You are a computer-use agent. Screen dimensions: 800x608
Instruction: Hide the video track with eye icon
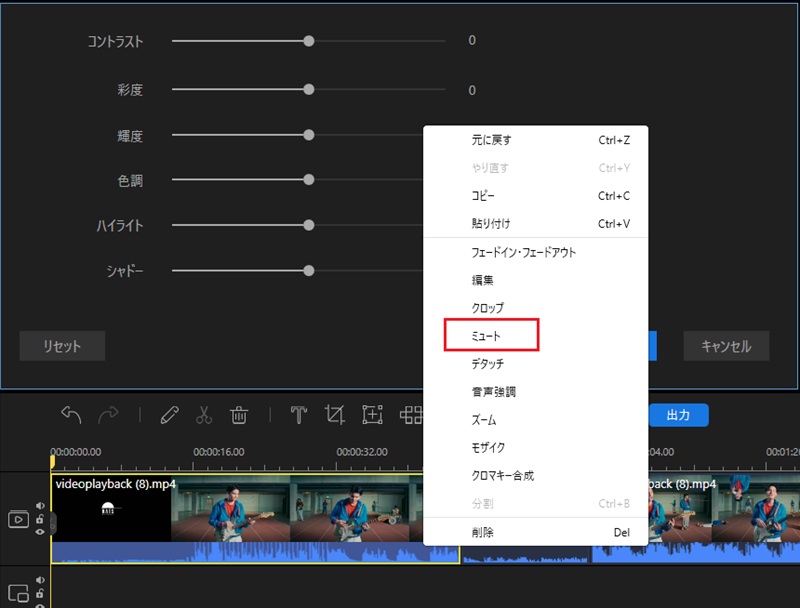pos(40,532)
